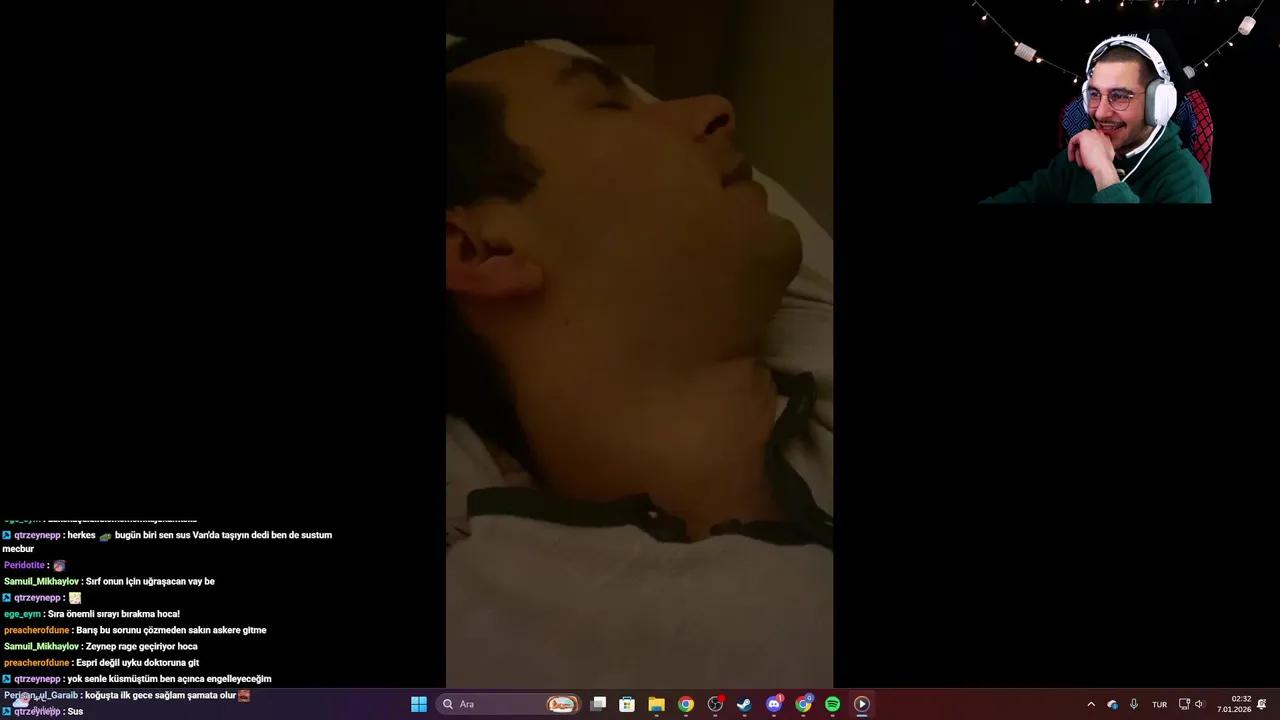Open File Explorer folder icon
Image resolution: width=1280 pixels, height=720 pixels.
click(656, 704)
